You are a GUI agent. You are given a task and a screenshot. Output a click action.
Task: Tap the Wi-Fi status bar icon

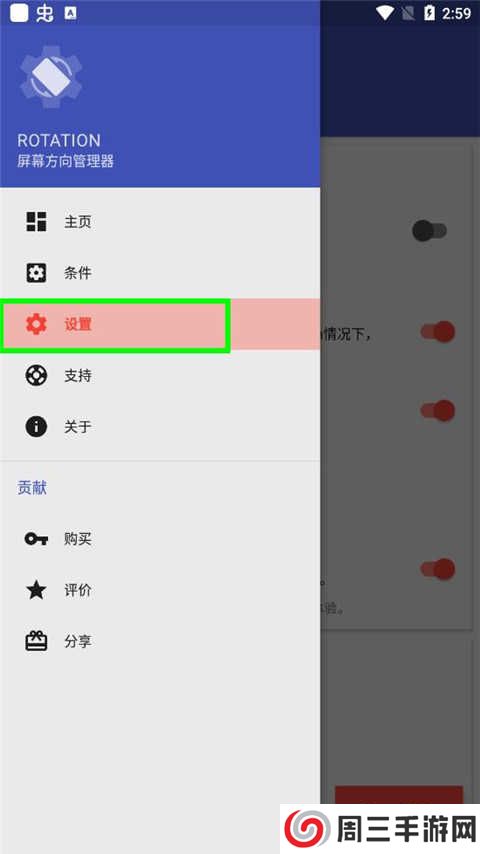385,13
